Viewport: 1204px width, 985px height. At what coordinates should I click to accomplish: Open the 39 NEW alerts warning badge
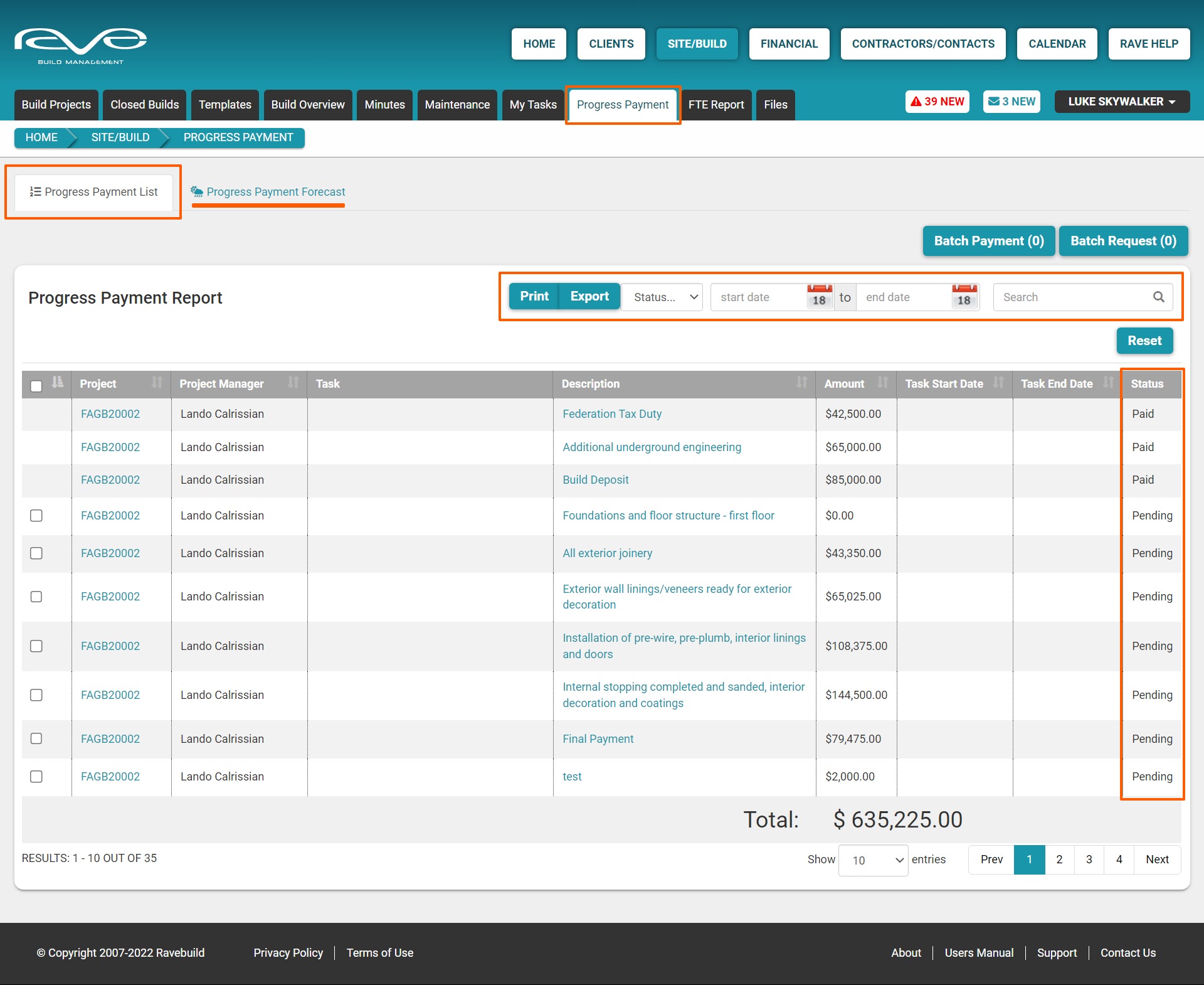point(937,102)
